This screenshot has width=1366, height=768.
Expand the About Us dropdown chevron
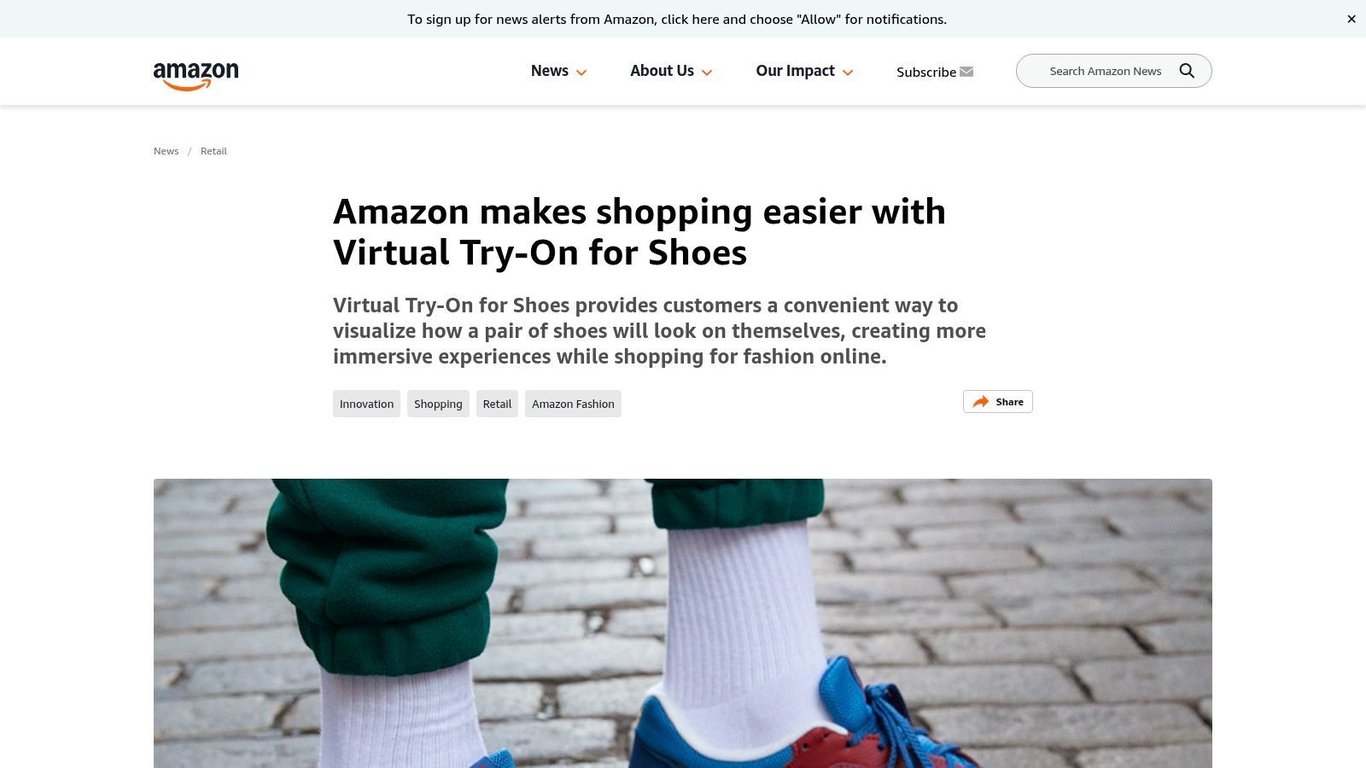[x=707, y=72]
